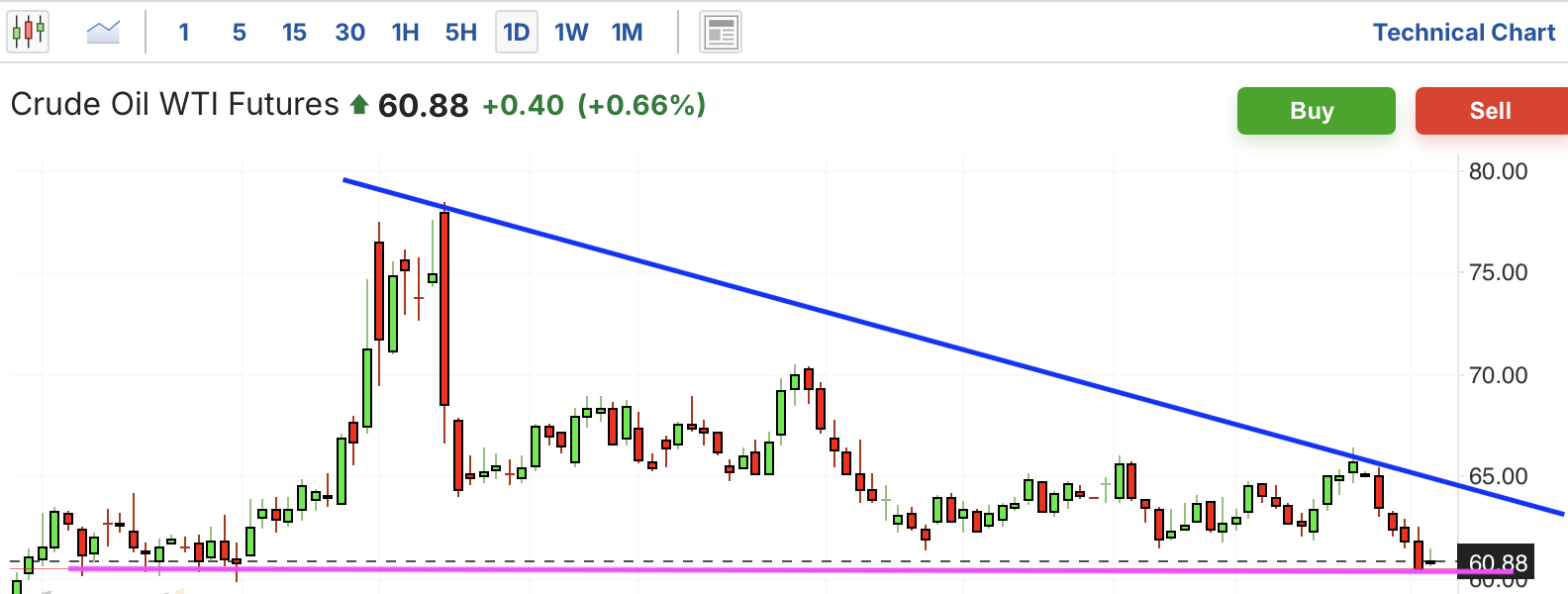Switch to the area chart icon

103,33
